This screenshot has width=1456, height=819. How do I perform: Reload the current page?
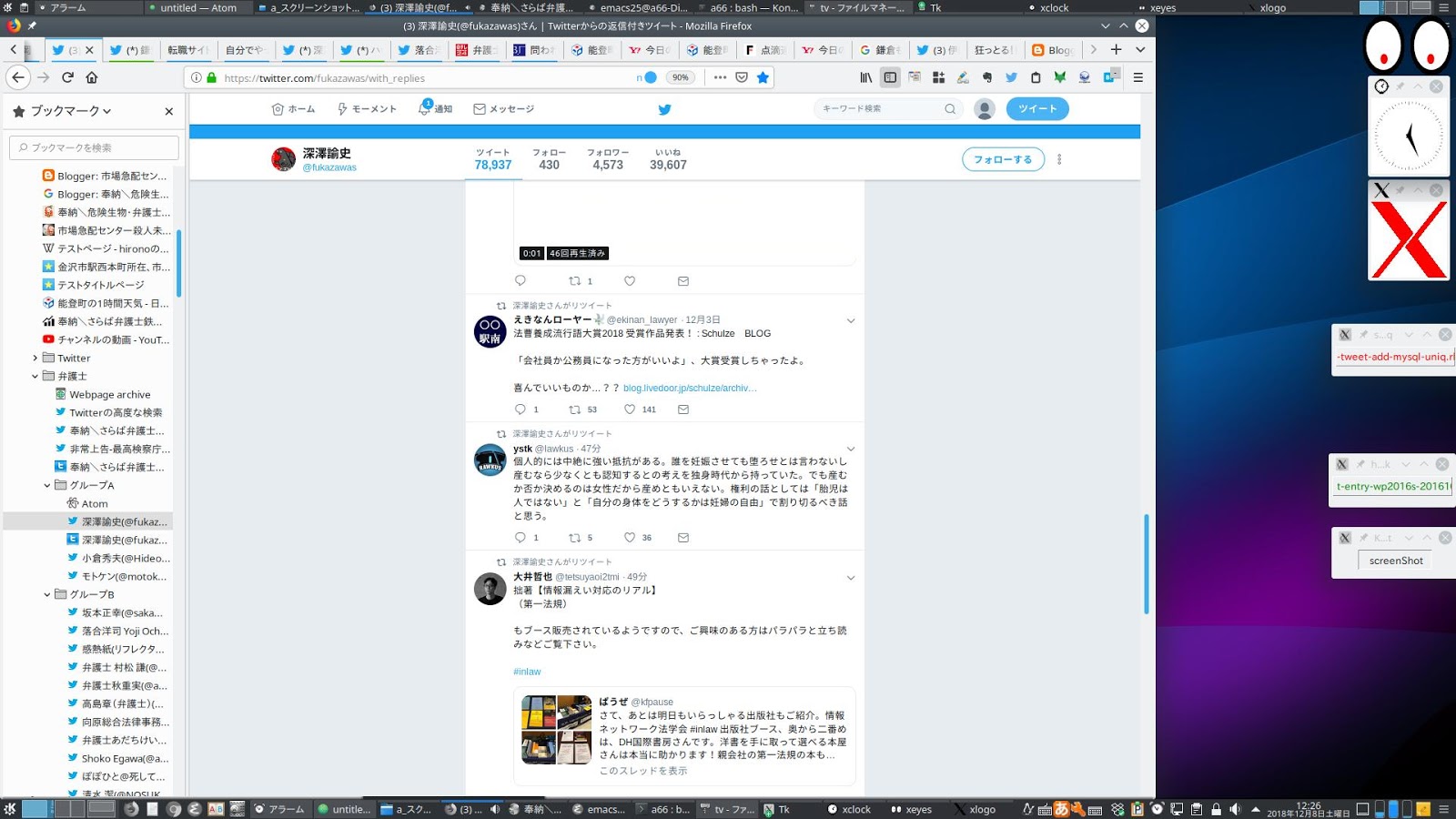67,77
